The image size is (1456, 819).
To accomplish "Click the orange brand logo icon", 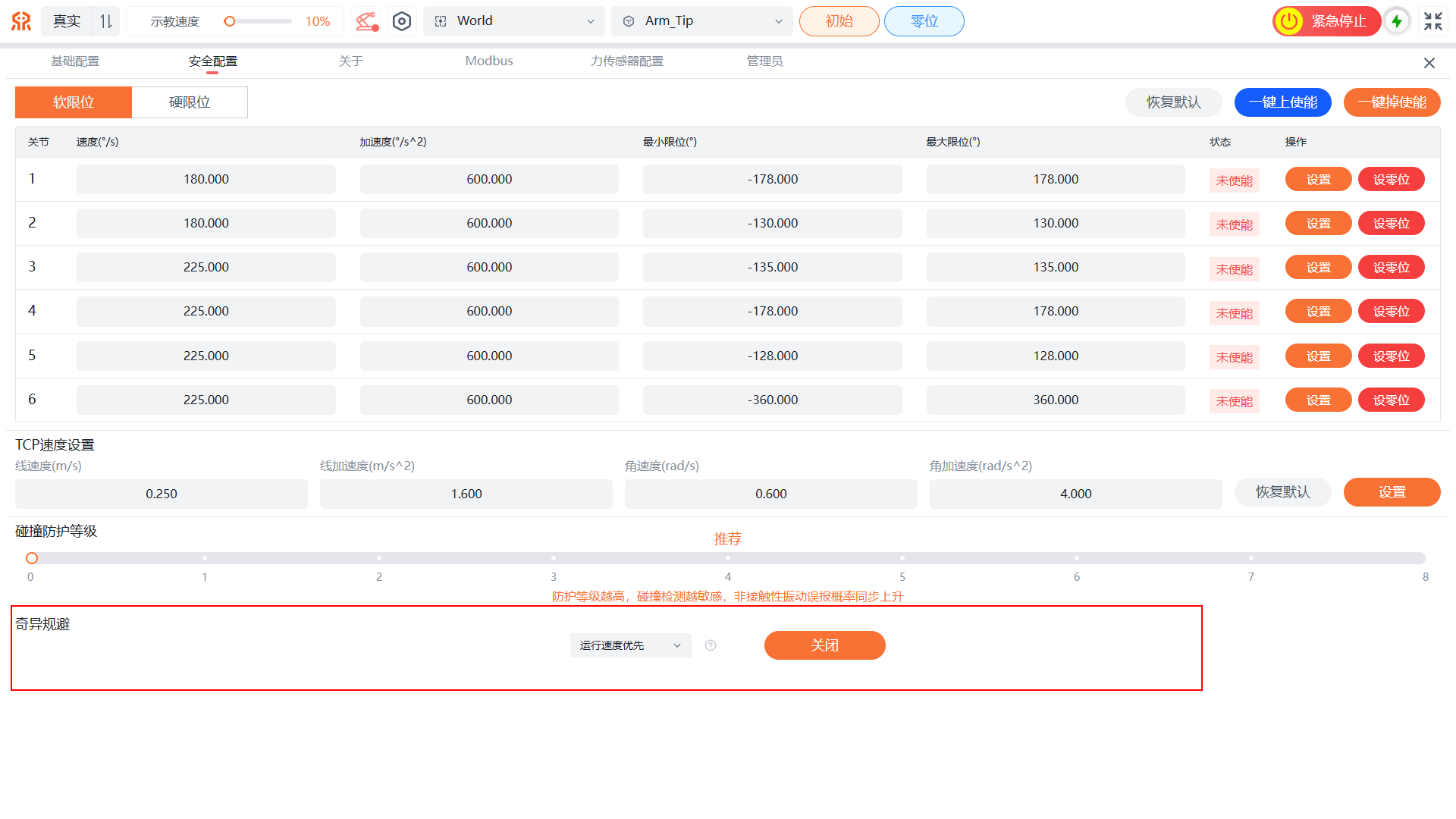I will (x=21, y=21).
